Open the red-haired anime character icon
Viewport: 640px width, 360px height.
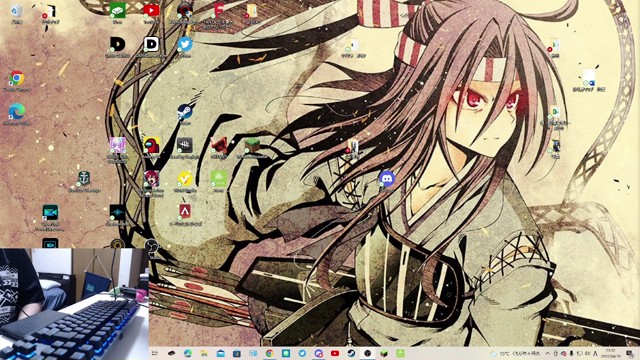pos(151,178)
